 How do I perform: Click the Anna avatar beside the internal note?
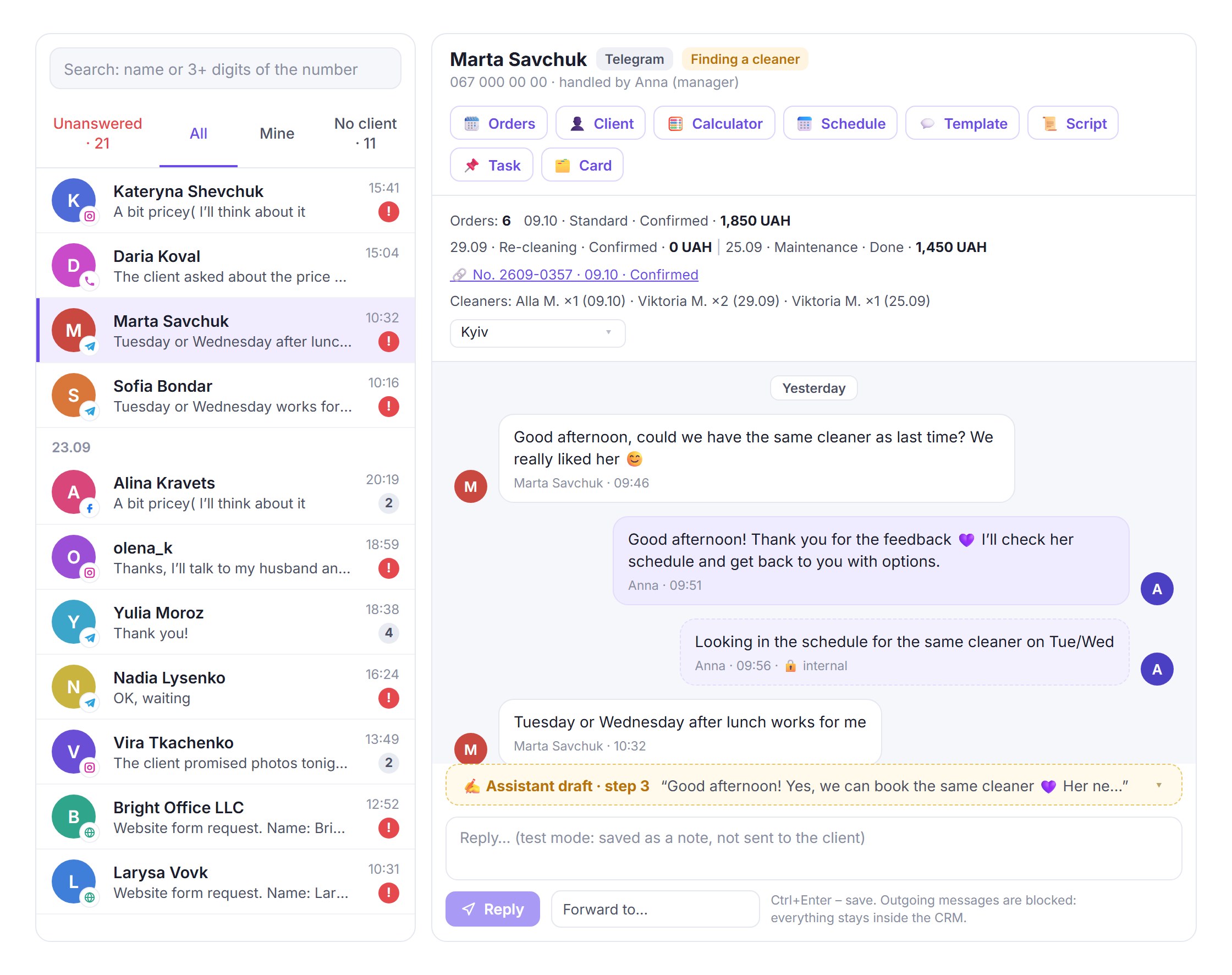1157,669
